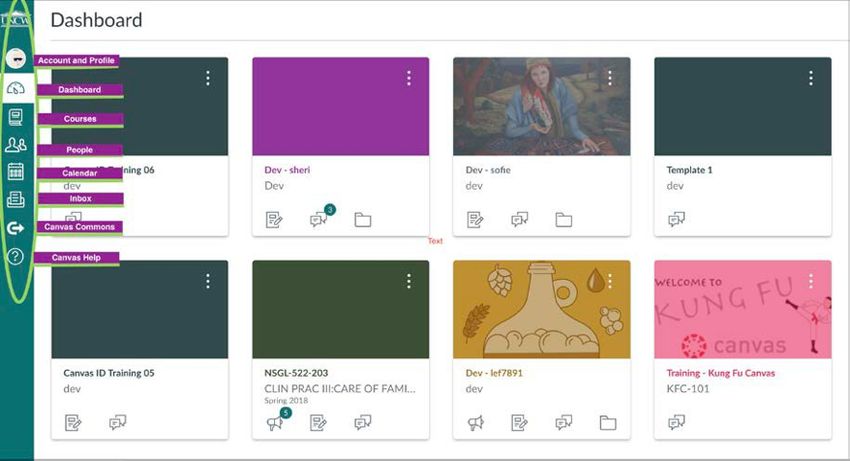Open Files folder icon on Dev - sheri card

363,220
